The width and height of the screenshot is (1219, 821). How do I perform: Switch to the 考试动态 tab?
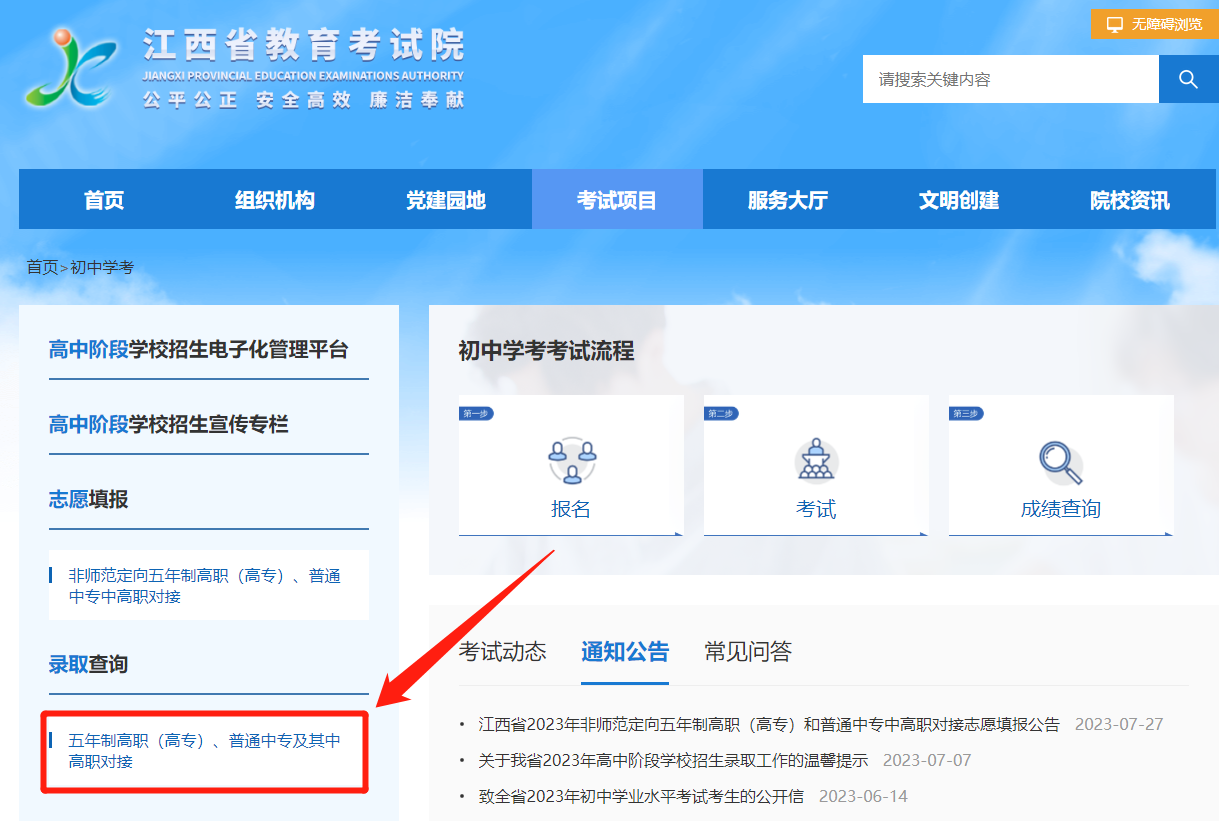(x=503, y=652)
